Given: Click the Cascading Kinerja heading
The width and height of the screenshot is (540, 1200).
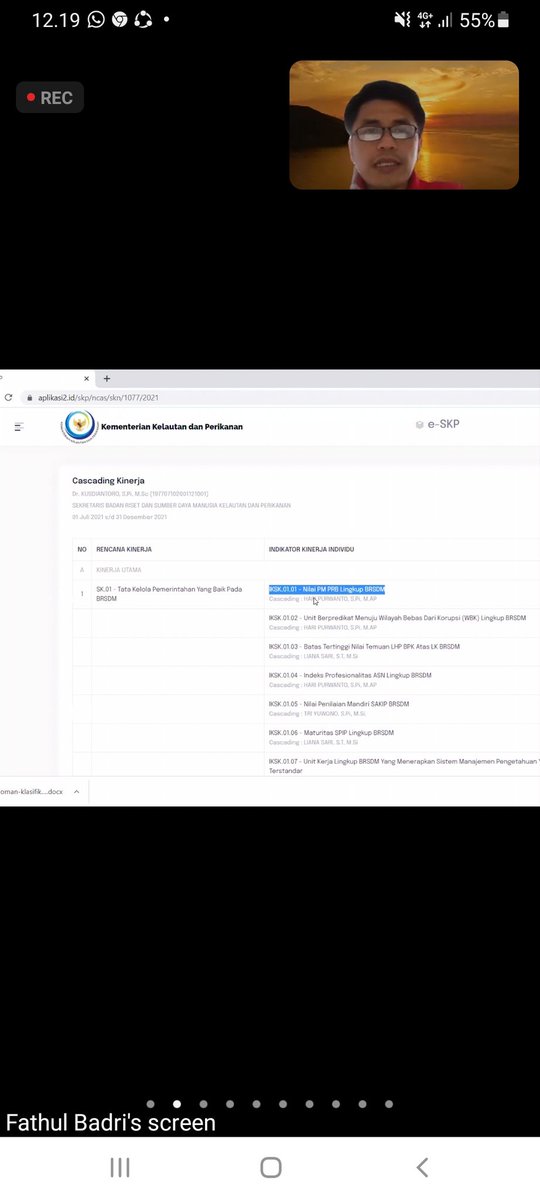Looking at the screenshot, I should coord(108,481).
